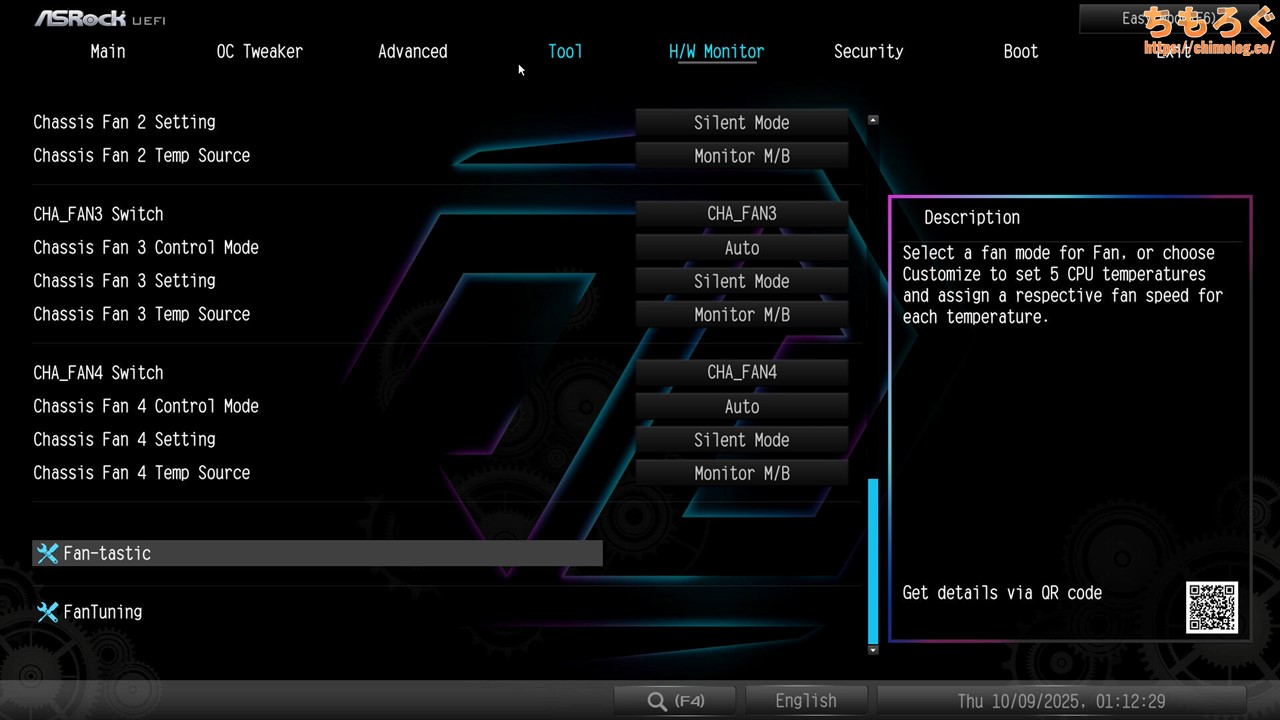Open the Boot tab
This screenshot has height=720, width=1280.
pos(1020,52)
